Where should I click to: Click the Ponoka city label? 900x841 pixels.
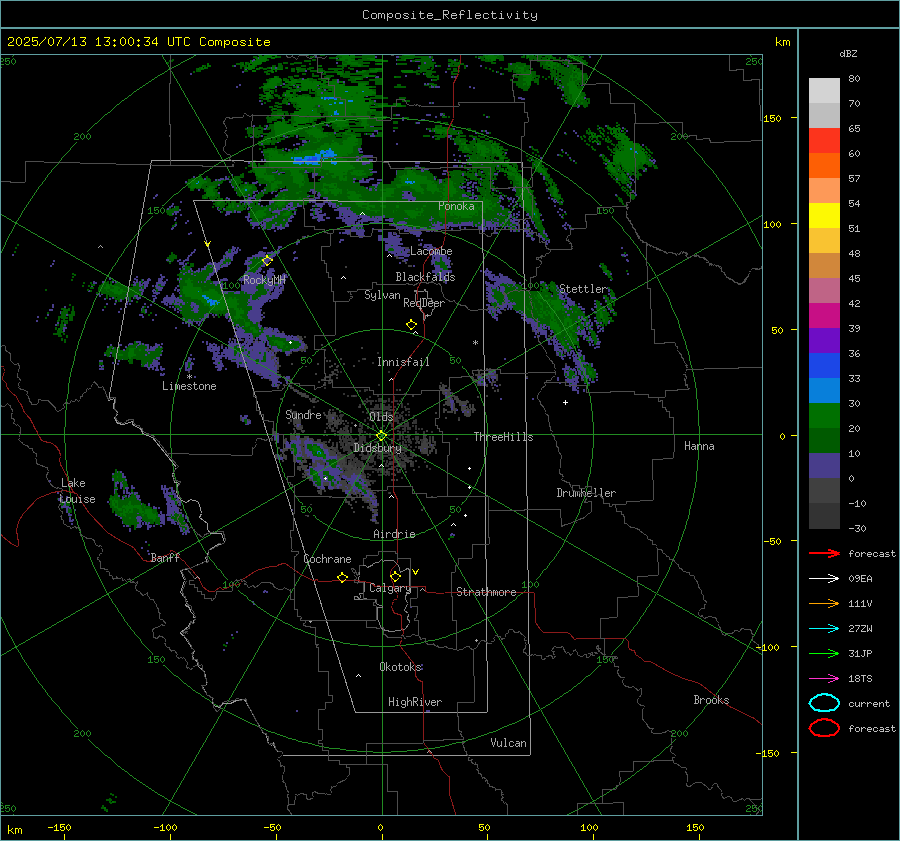(456, 206)
